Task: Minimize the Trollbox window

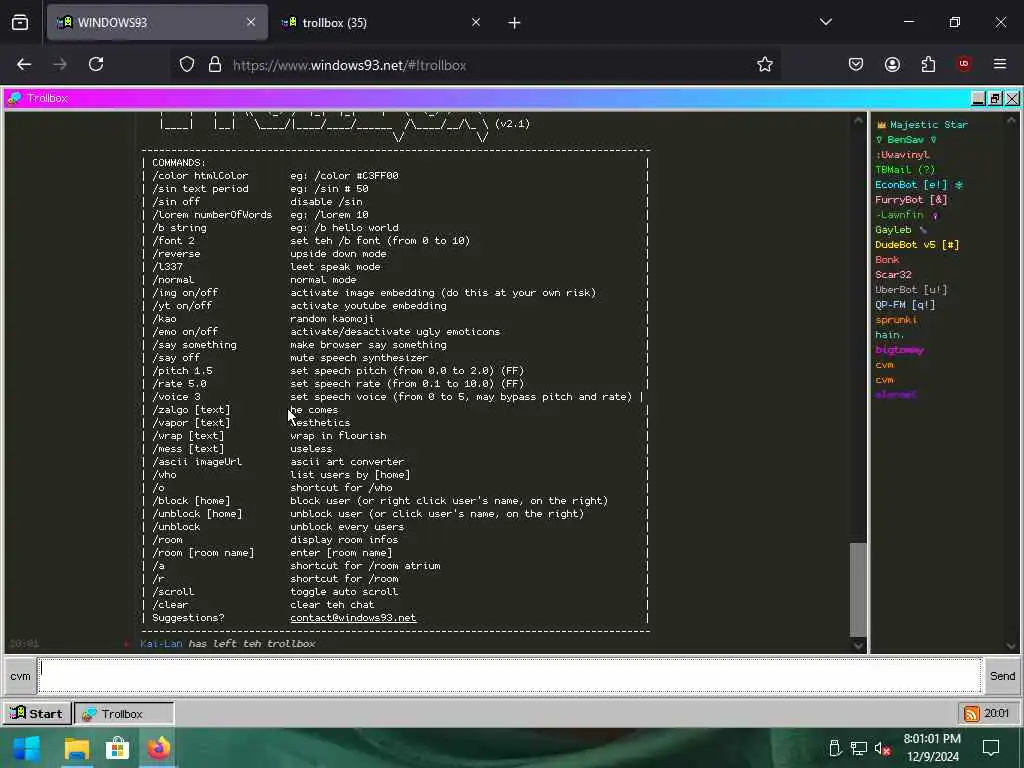Action: pos(978,99)
